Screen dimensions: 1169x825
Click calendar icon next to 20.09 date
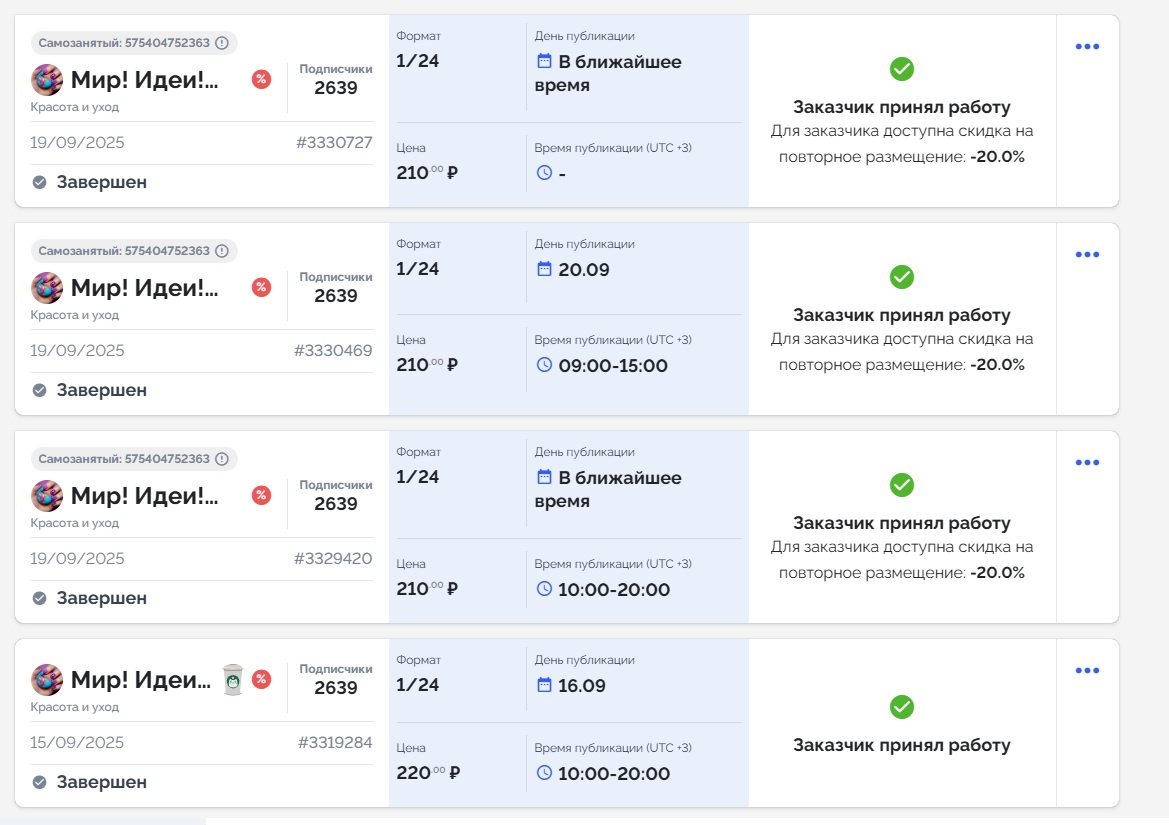(545, 269)
